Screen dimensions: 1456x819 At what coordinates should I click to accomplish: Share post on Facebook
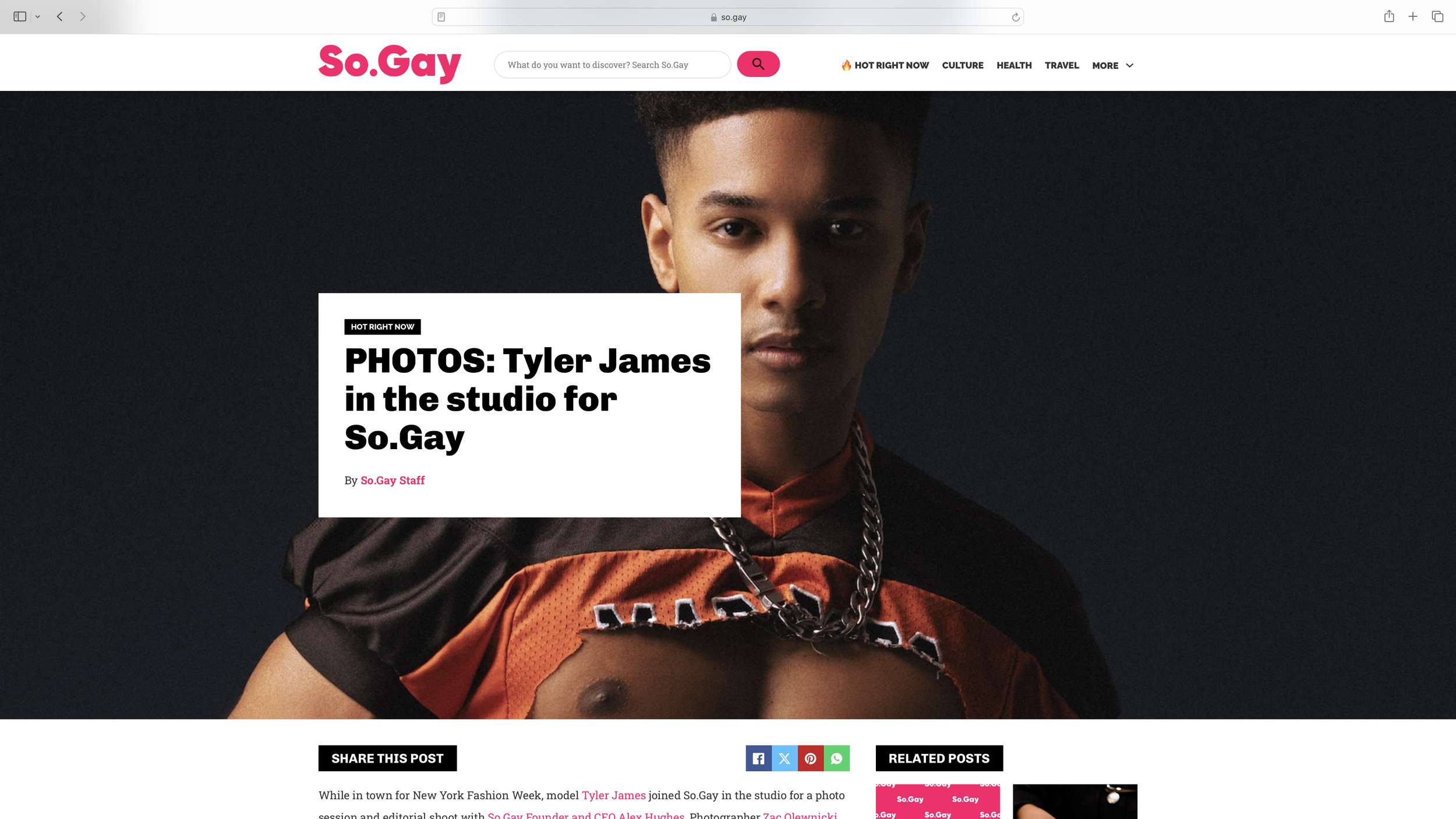pos(758,758)
